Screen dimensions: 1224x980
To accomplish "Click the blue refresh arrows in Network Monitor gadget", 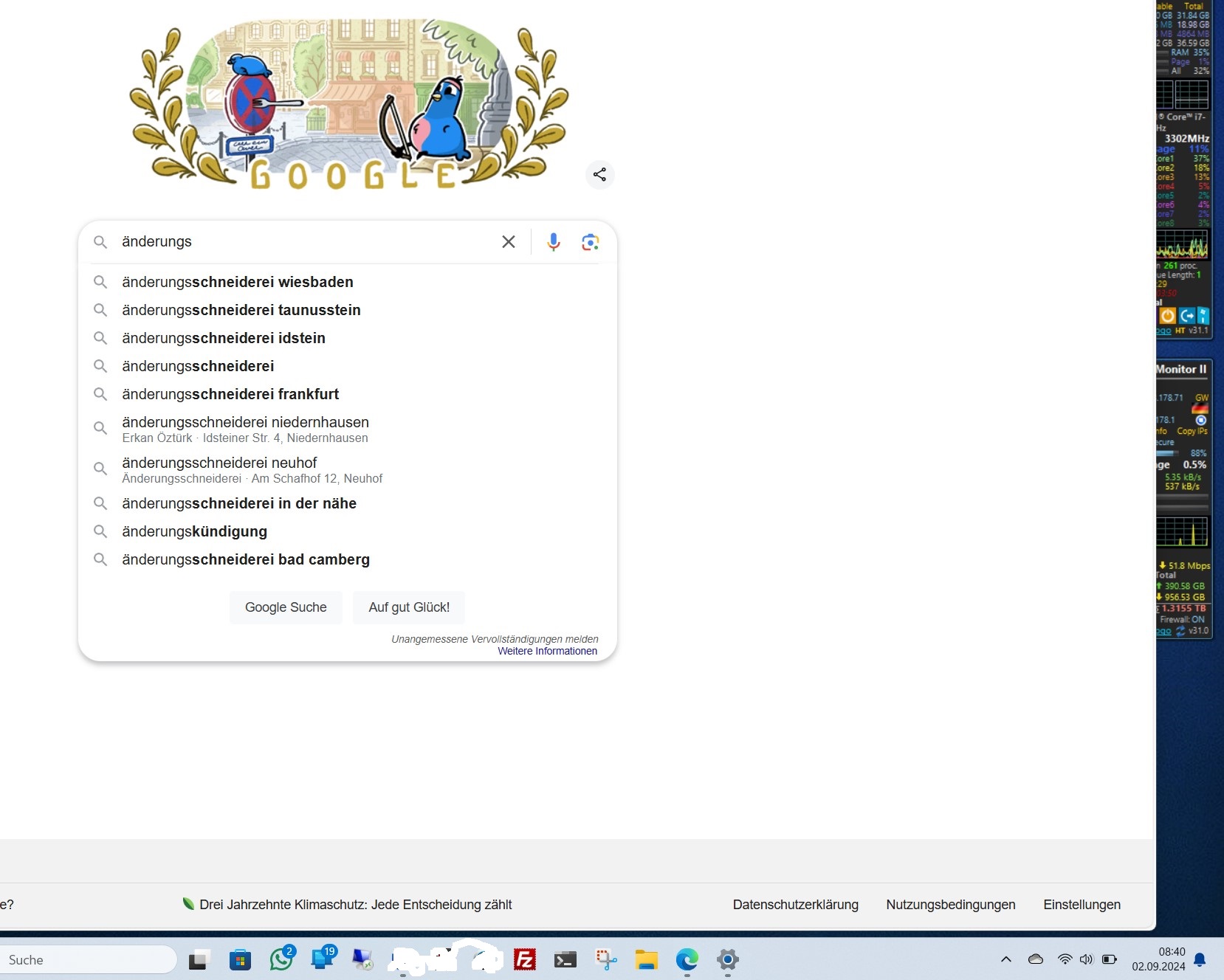I will [x=1181, y=631].
